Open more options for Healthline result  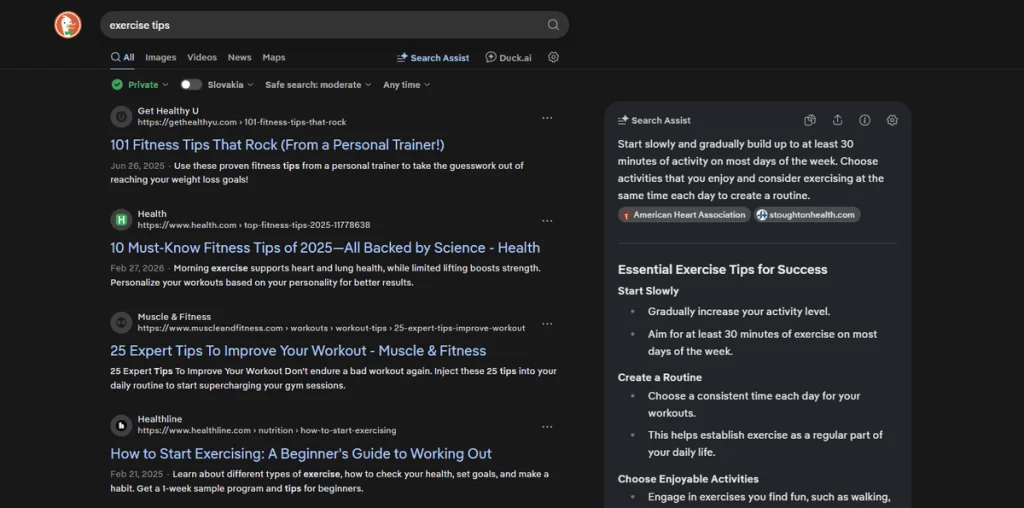(x=547, y=426)
